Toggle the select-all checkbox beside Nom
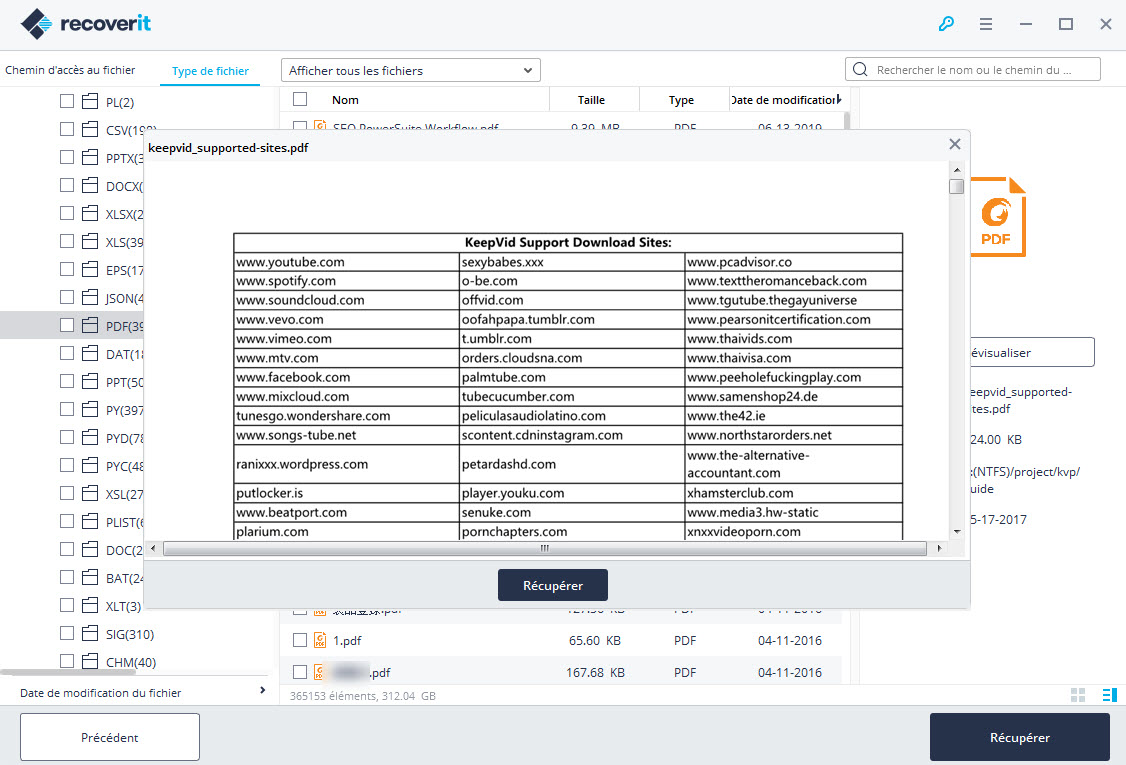 300,99
